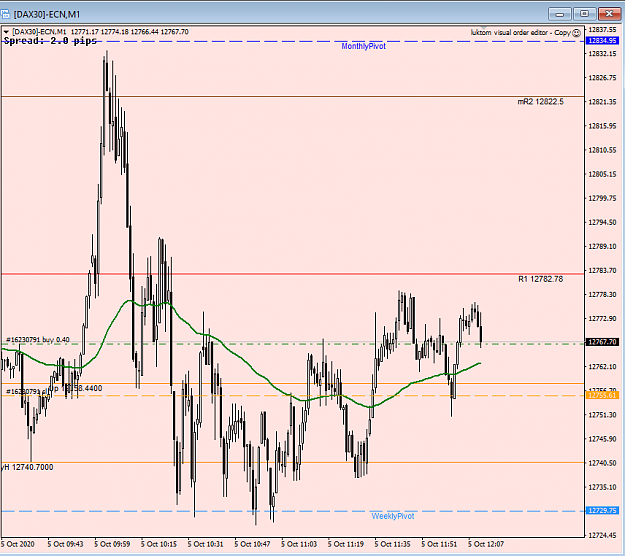Click the 5 Oct 11:35 time label
The image size is (625, 556).
[392, 544]
